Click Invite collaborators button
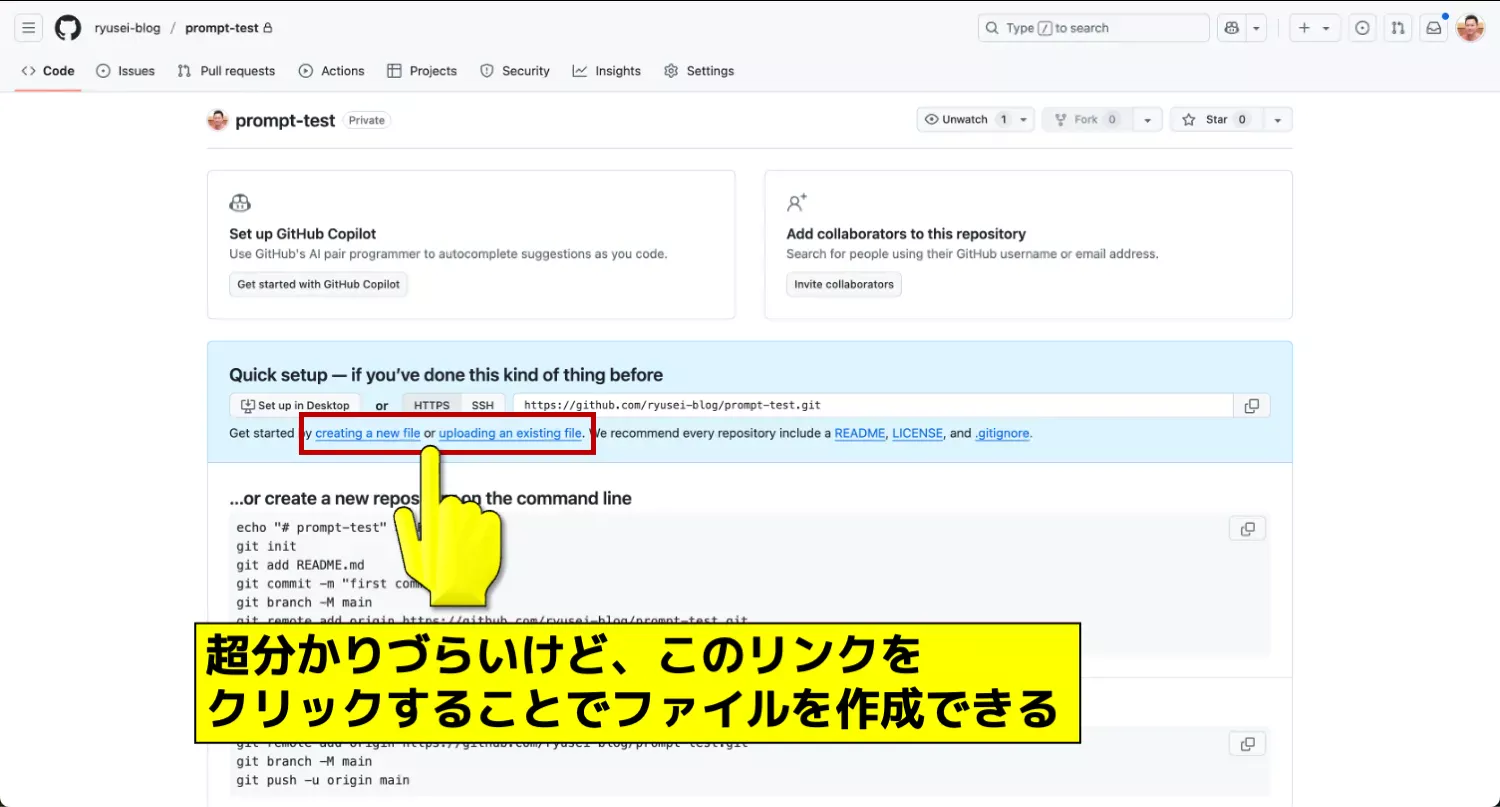 pos(844,284)
